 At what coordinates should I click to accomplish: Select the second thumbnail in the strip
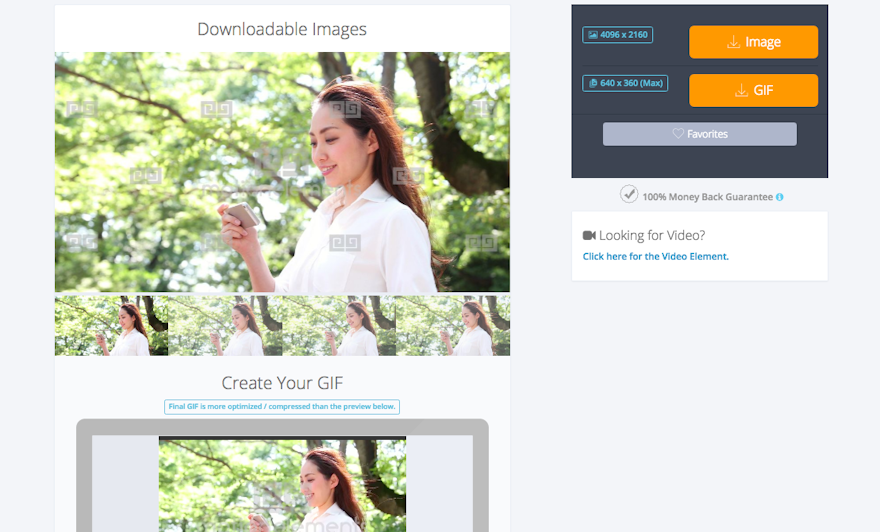[225, 326]
